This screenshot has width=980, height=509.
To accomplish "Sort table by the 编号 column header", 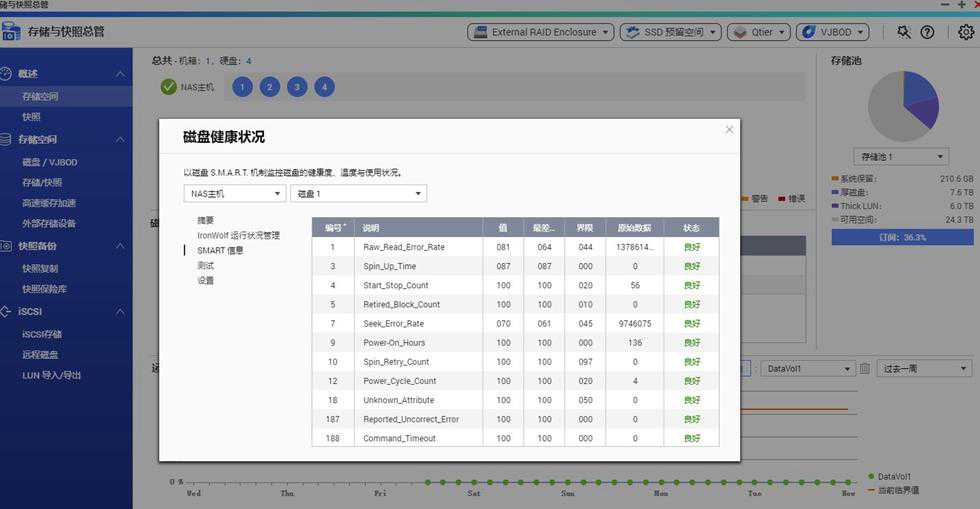I will point(332,228).
